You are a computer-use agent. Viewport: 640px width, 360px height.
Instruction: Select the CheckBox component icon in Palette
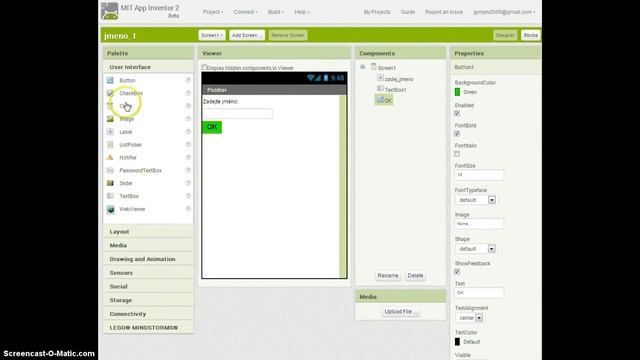point(110,93)
